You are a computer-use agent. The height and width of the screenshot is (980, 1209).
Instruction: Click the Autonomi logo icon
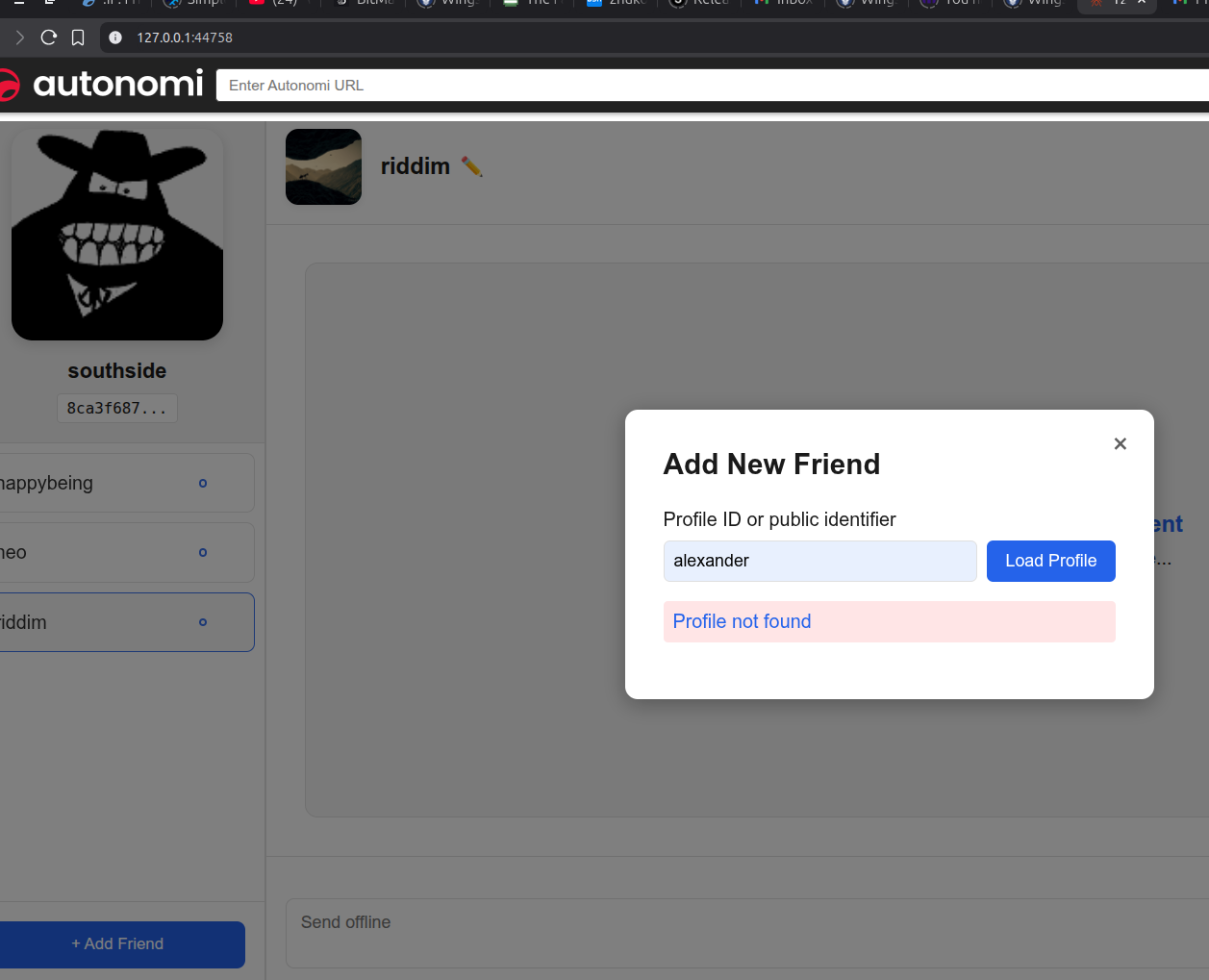(9, 85)
